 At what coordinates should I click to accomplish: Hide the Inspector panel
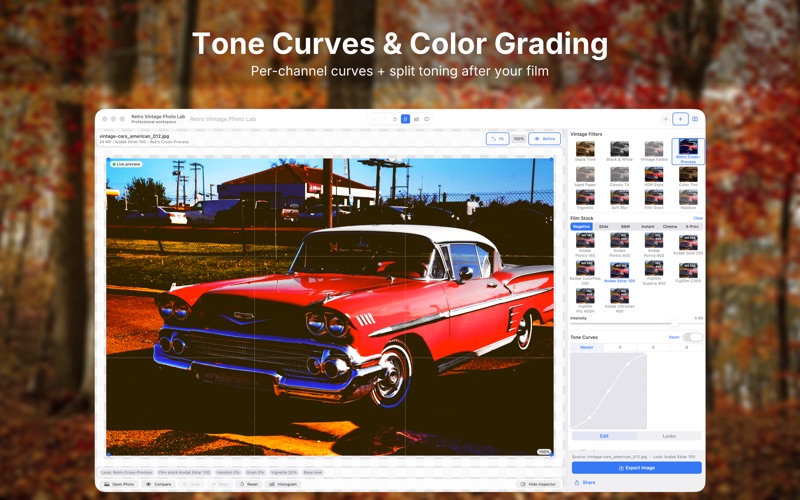[x=538, y=484]
